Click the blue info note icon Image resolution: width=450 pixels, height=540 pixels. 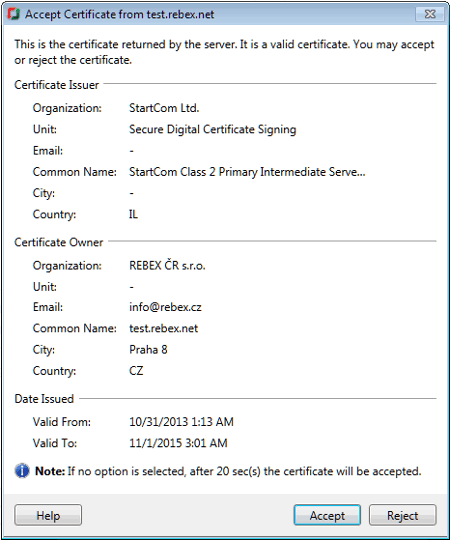click(22, 471)
